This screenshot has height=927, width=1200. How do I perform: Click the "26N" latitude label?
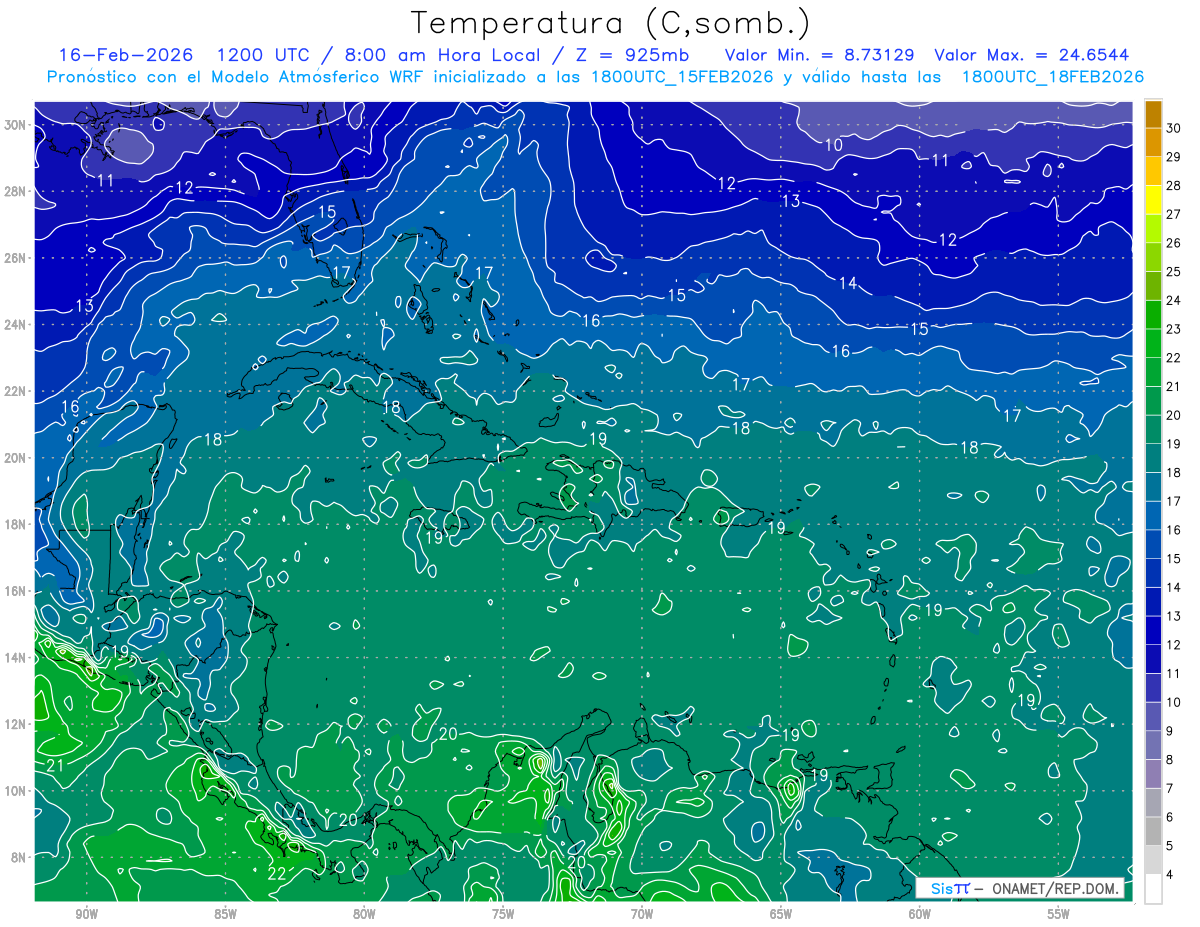click(15, 258)
